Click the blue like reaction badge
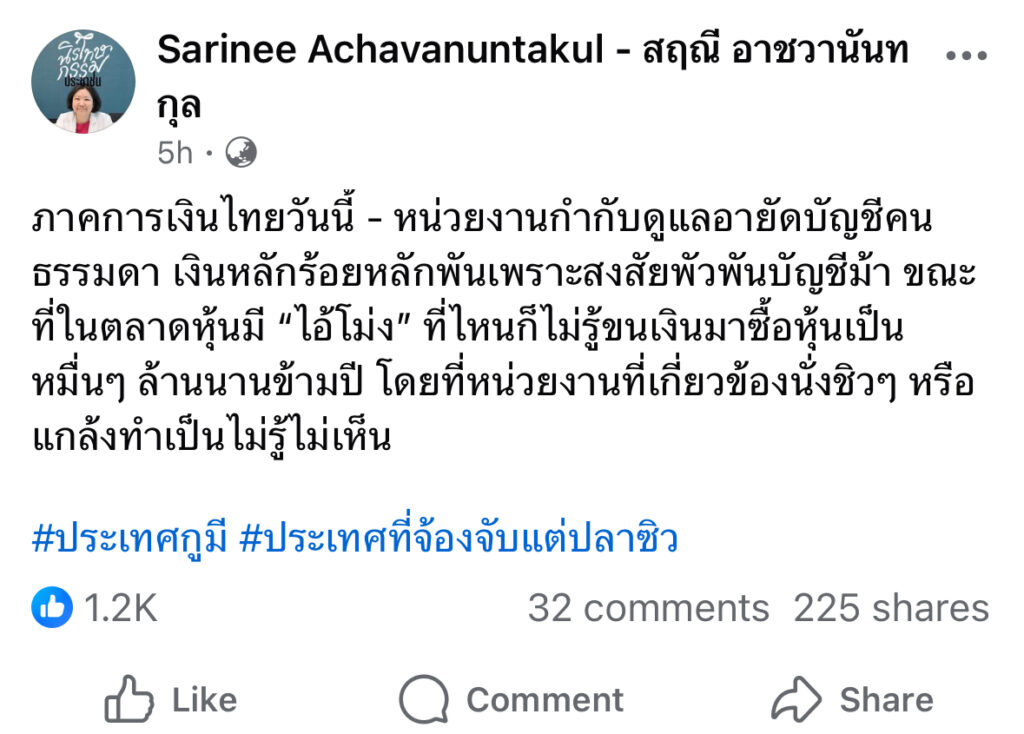Viewport: 1024px width, 734px height. (52, 607)
